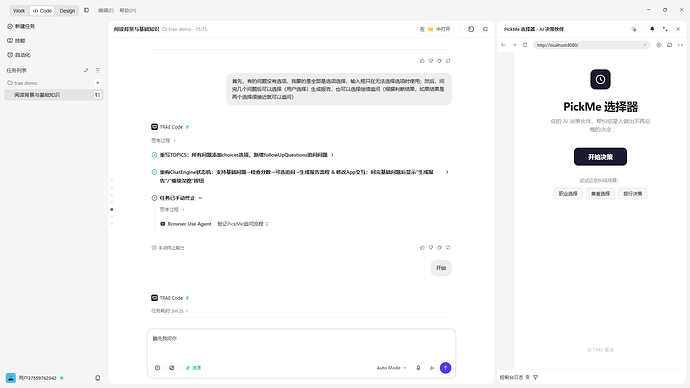Open the Browser Use Agent entry

(214, 224)
